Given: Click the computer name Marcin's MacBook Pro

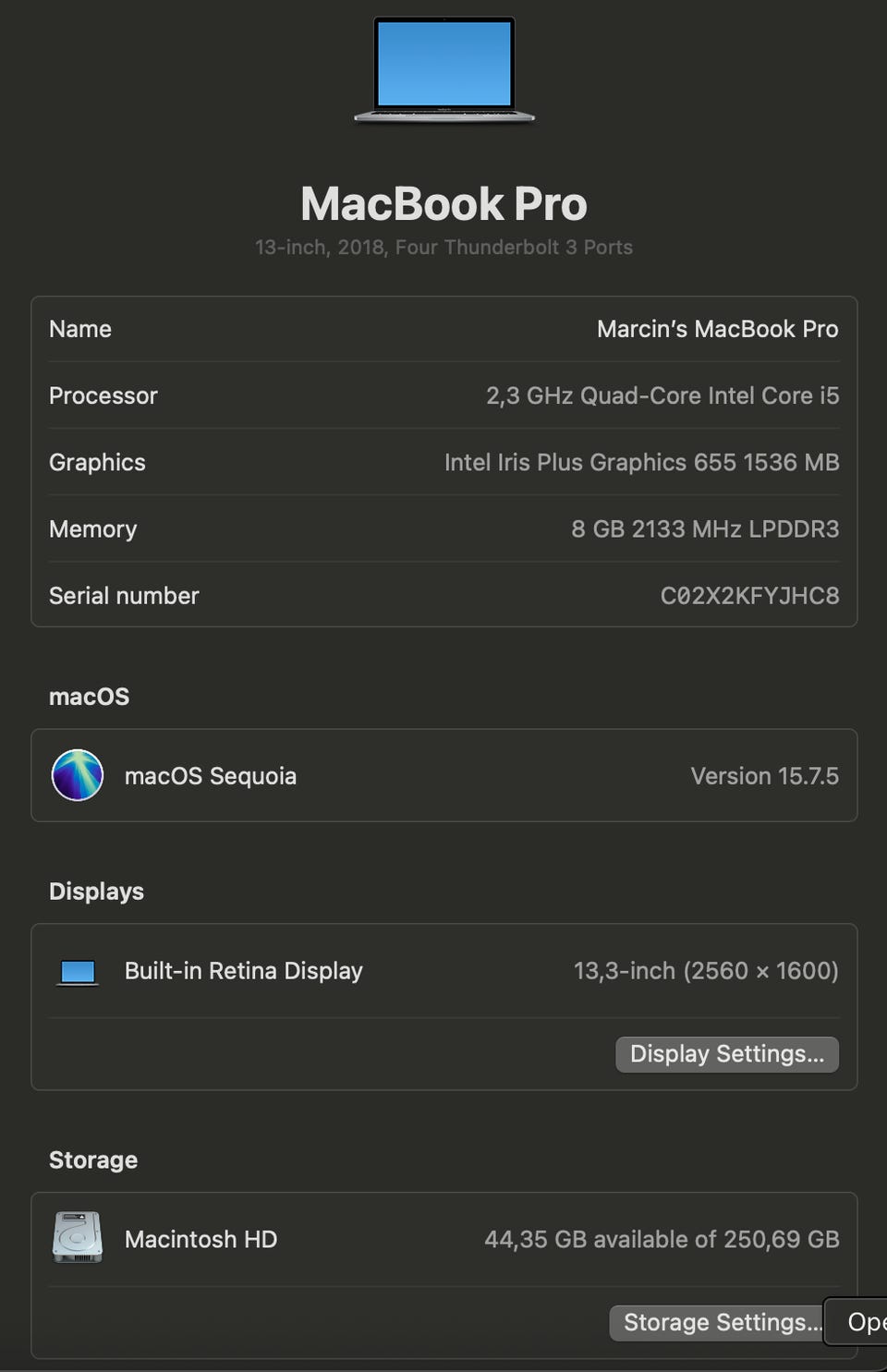Looking at the screenshot, I should [717, 329].
